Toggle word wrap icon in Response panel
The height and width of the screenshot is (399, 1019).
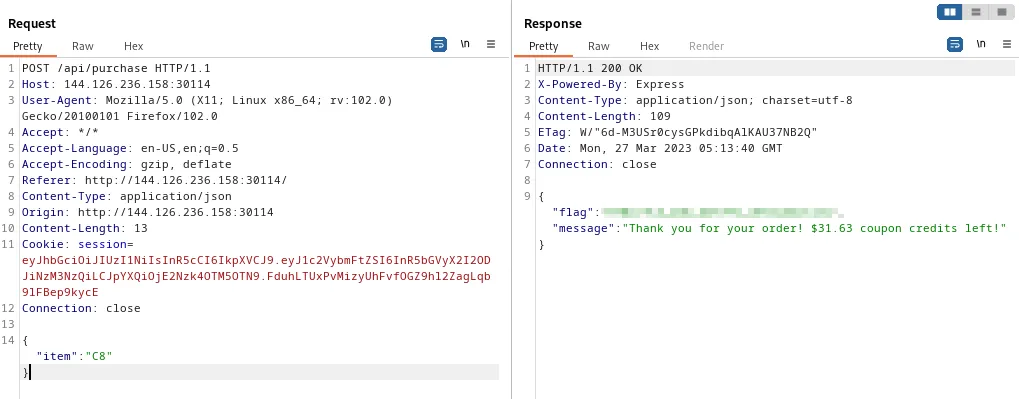point(955,45)
